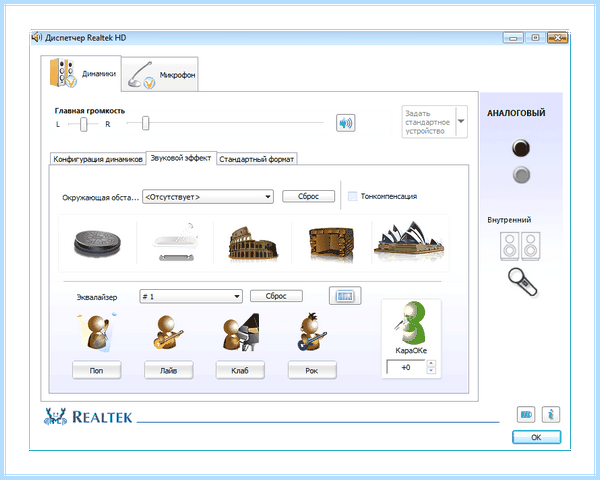Click the Club pianist equalizer figure
Image resolution: width=600 pixels, height=480 pixels.
tap(241, 332)
